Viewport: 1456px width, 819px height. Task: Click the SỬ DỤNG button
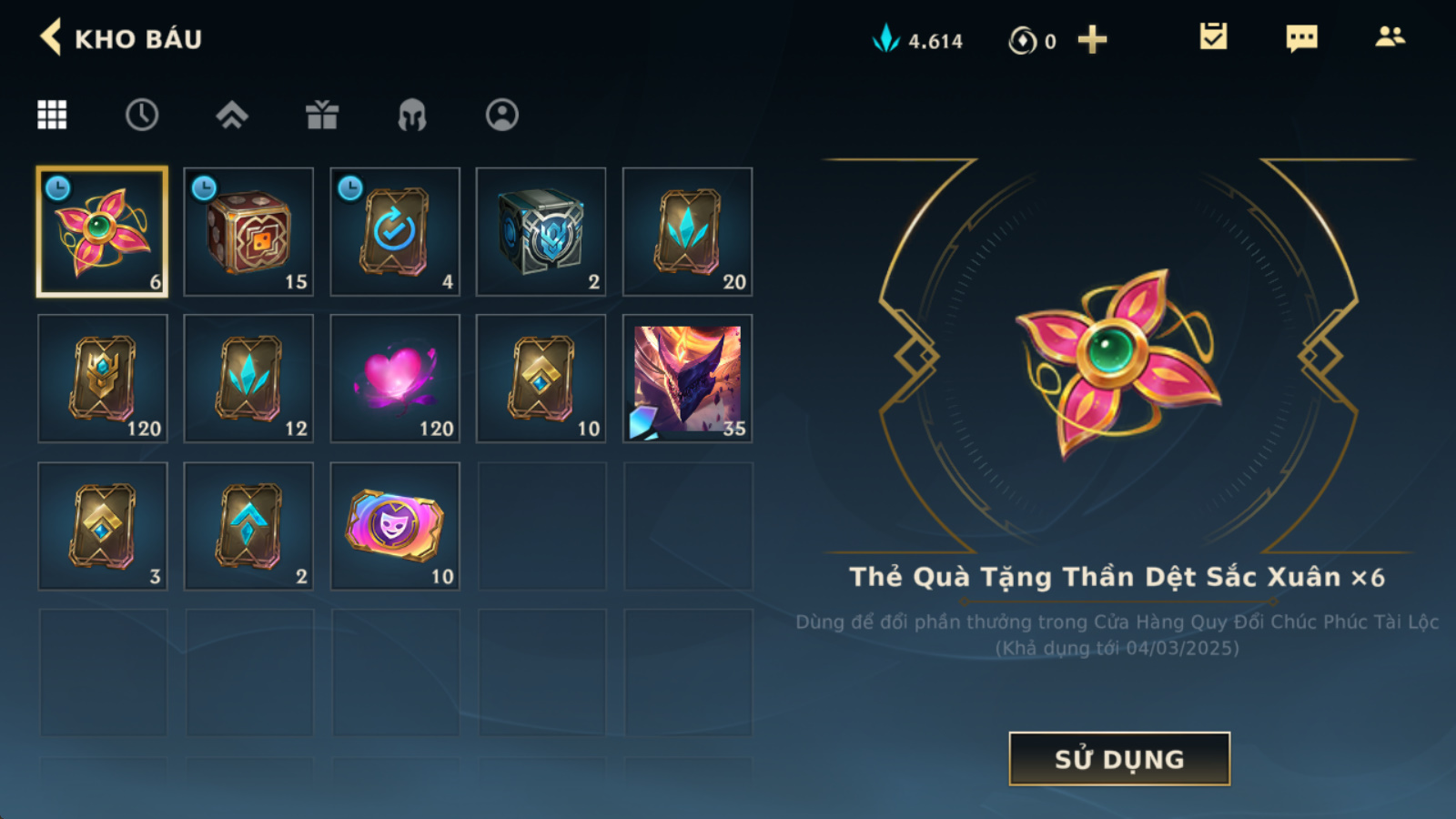point(1119,759)
